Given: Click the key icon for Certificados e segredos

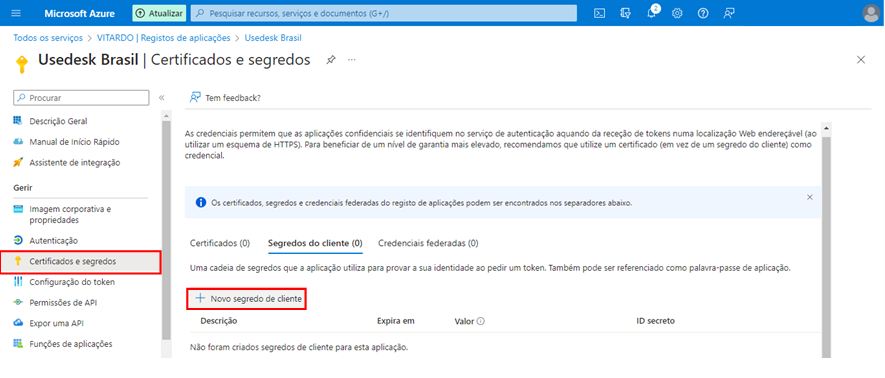Looking at the screenshot, I should 18,261.
